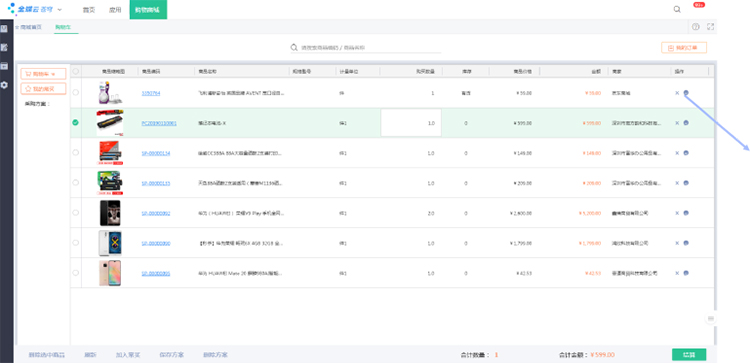Click the round blue action icon in HUAWEI V9 Play row
The width and height of the screenshot is (750, 363).
coord(686,213)
